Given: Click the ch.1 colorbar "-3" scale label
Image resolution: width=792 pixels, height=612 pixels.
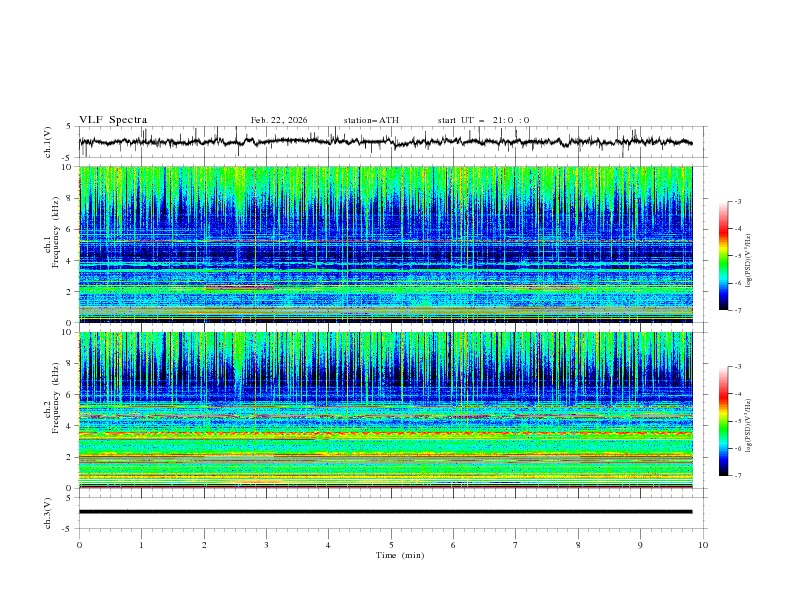Looking at the screenshot, I should [x=738, y=201].
